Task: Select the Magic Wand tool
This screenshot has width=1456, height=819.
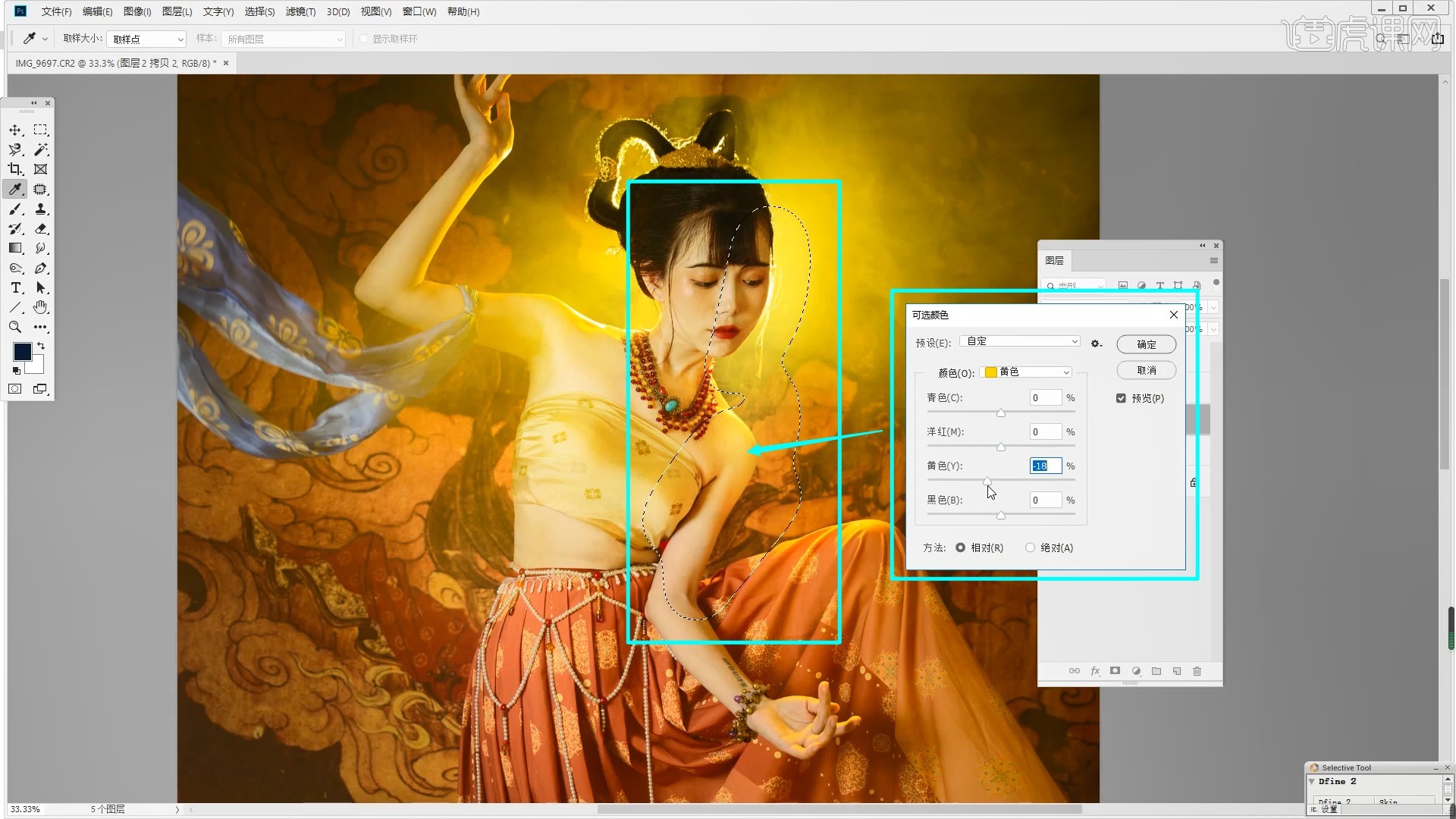Action: tap(41, 150)
